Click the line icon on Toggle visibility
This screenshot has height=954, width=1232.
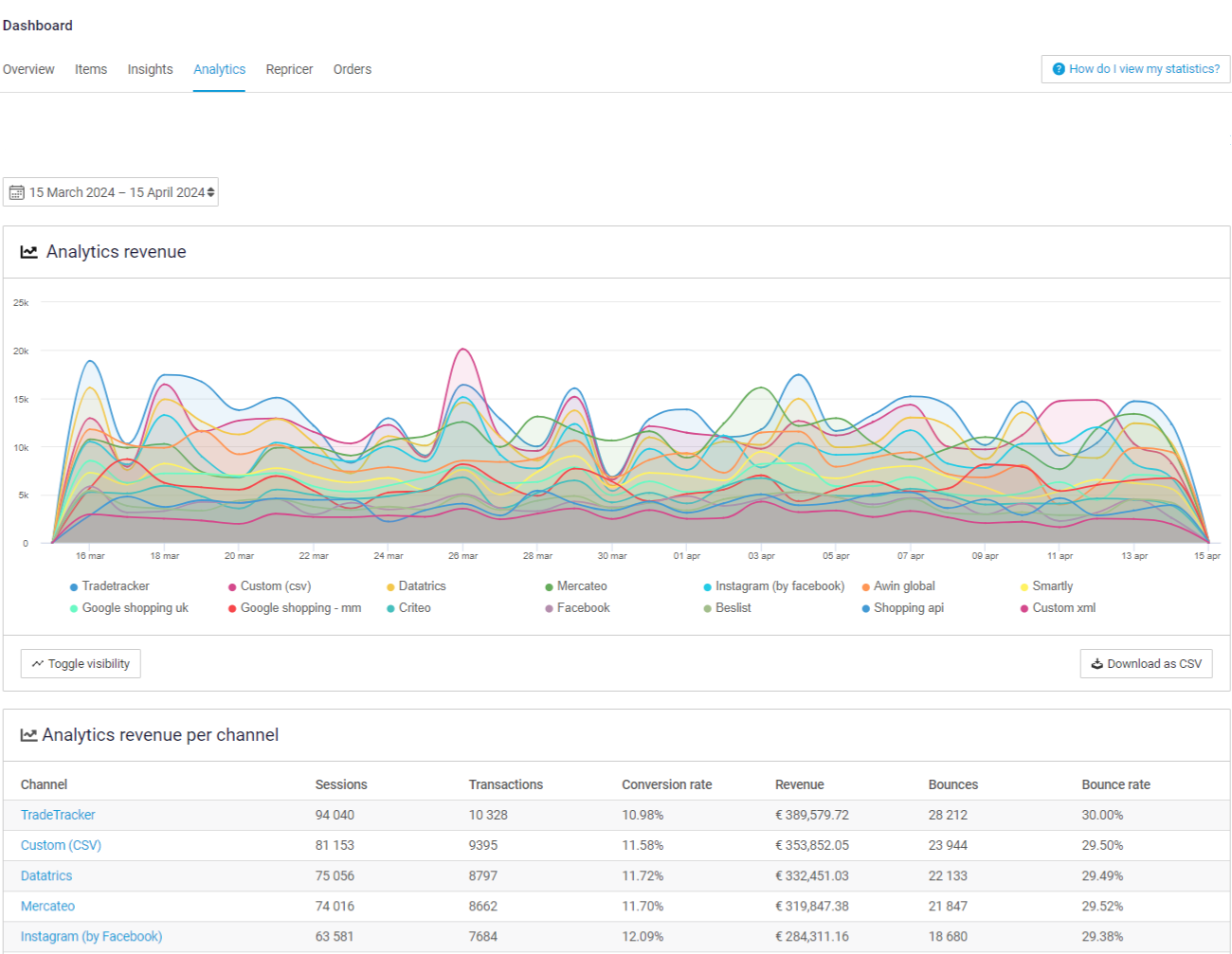coord(38,664)
